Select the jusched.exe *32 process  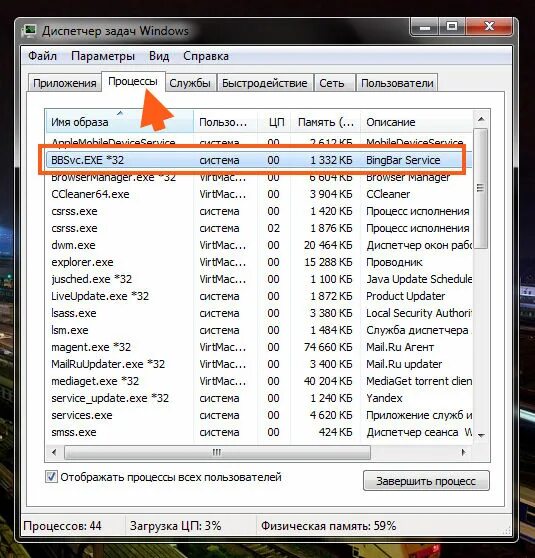point(259,279)
